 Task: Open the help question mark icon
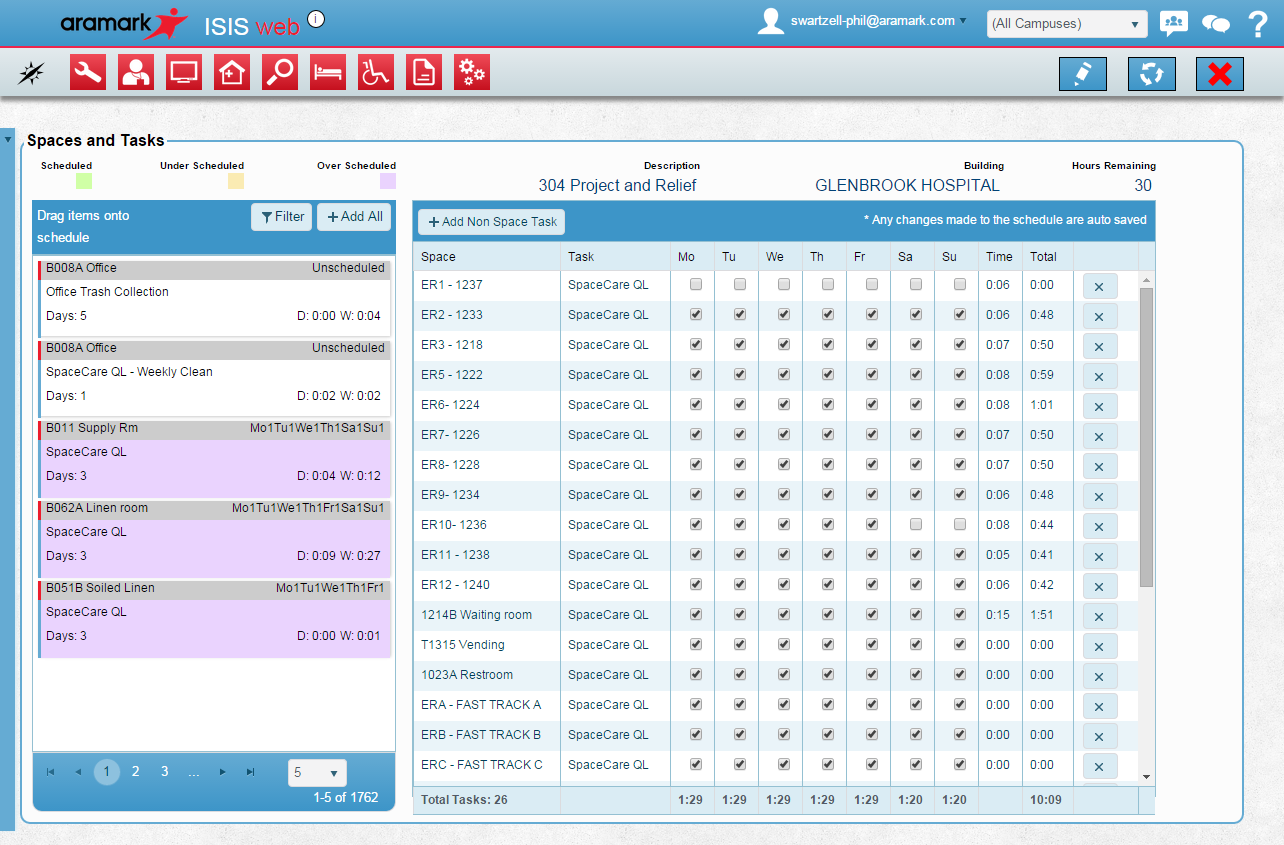tap(1258, 24)
